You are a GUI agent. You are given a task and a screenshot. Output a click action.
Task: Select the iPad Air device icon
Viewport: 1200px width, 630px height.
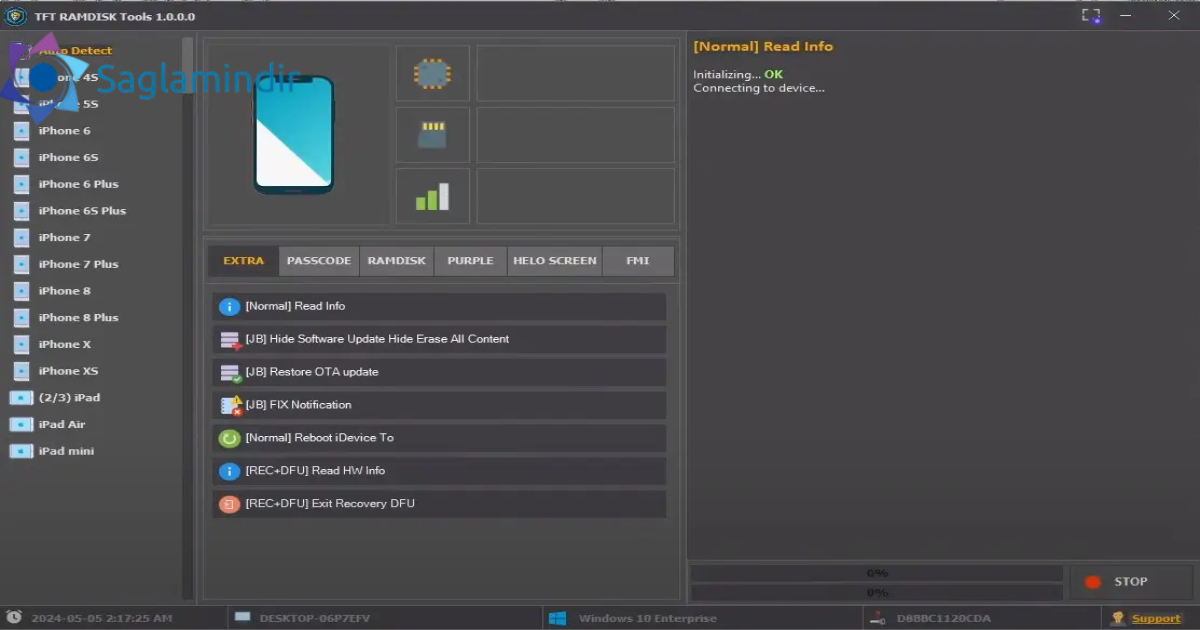pos(21,424)
